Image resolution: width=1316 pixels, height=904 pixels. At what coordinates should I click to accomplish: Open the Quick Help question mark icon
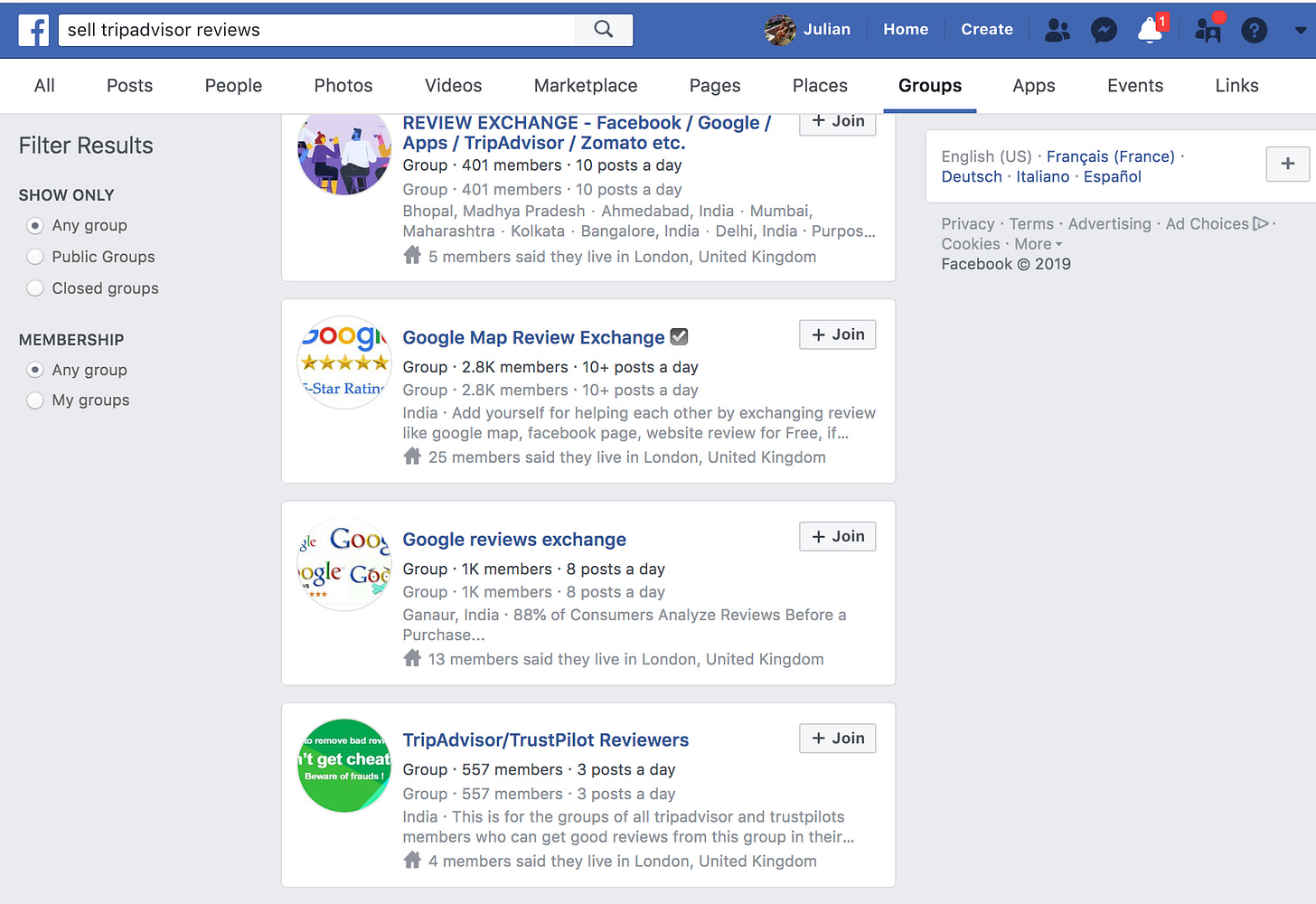1255,31
